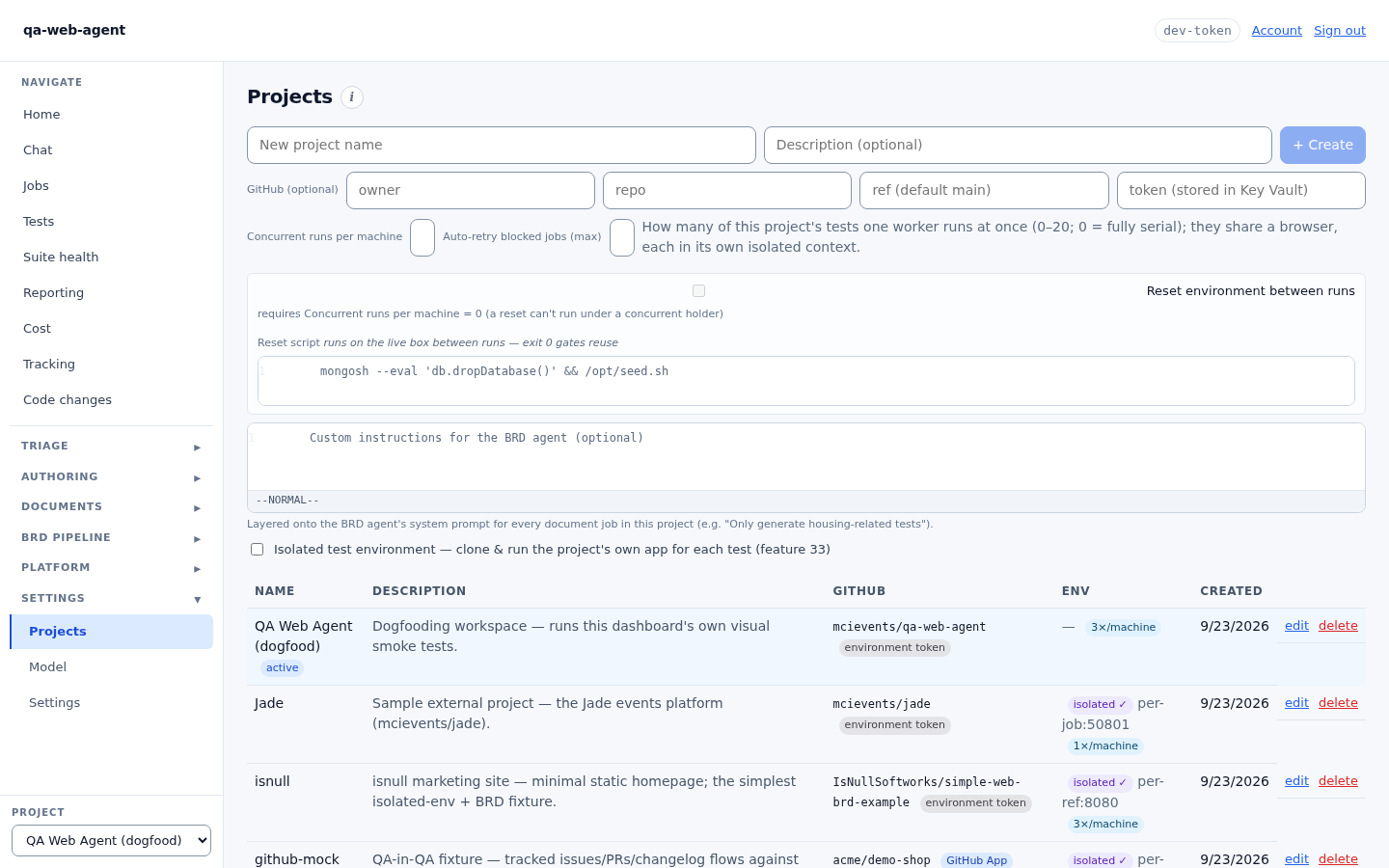Select Model under Settings
The height and width of the screenshot is (868, 1389).
(x=112, y=667)
